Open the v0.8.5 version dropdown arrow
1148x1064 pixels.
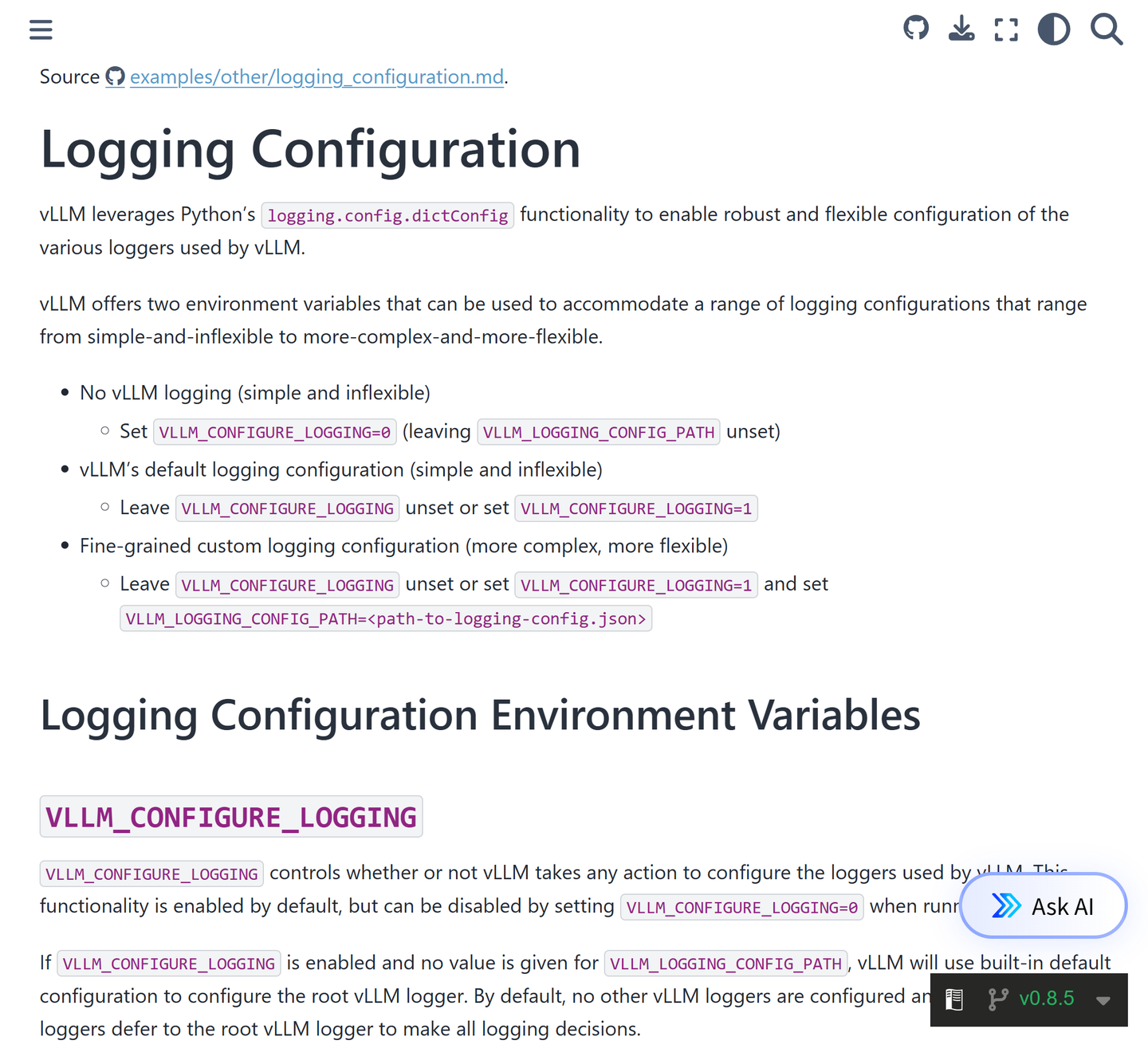[x=1103, y=999]
